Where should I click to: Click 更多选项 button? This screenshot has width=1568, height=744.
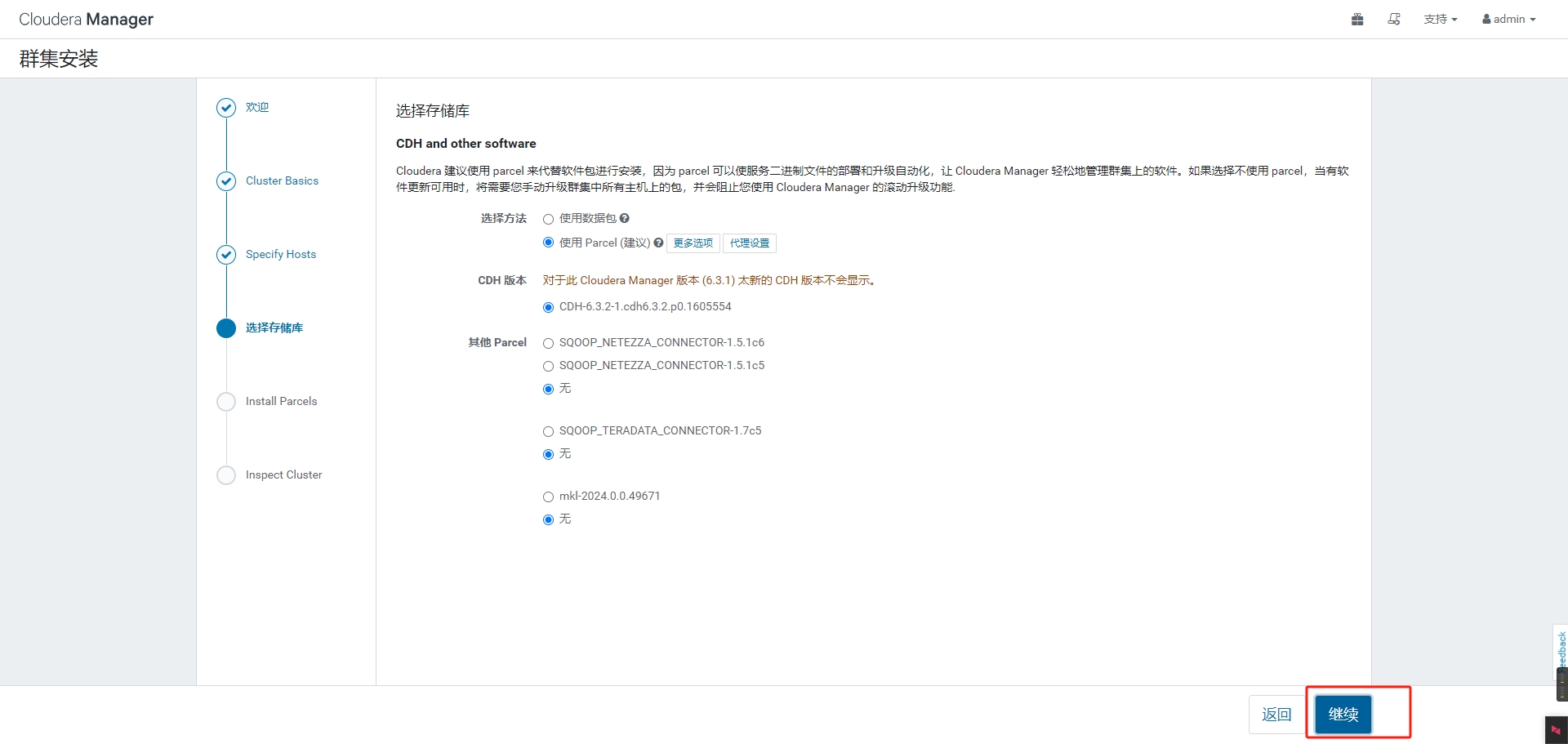(x=693, y=243)
